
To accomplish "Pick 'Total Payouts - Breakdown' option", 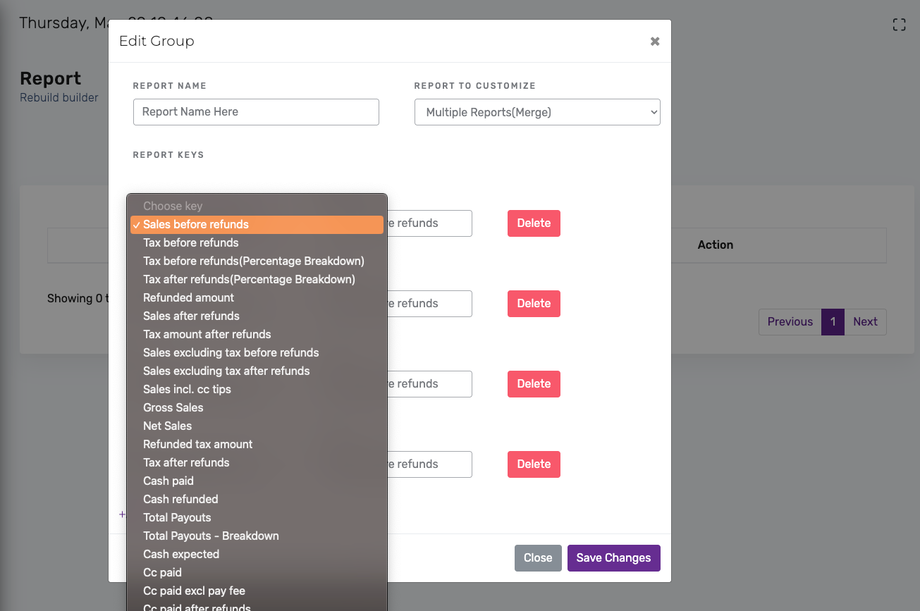I will [x=211, y=536].
